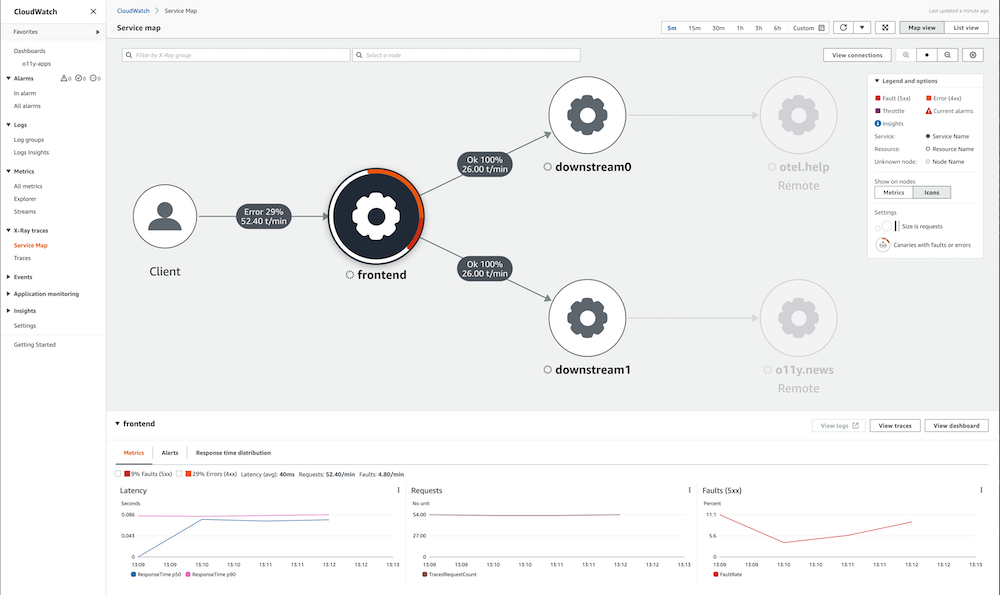Screen dimensions: 1000x595
Task: Open the Custom time range calendar icon
Action: [x=821, y=28]
